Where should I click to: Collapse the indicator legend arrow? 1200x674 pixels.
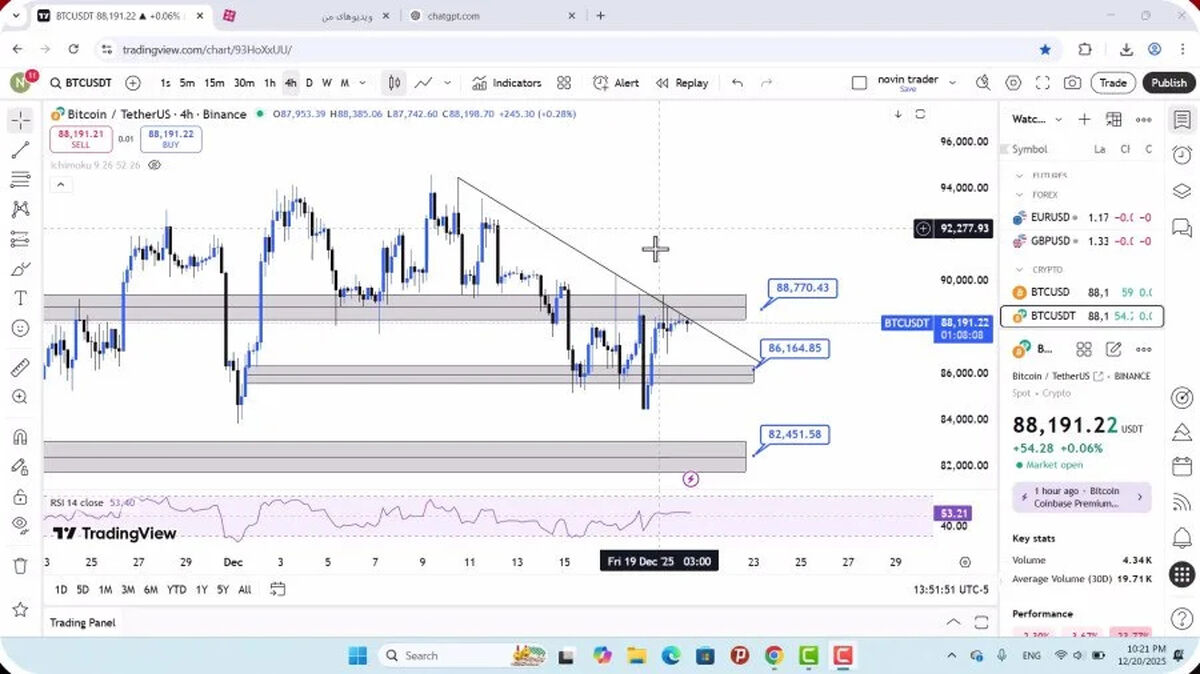[59, 184]
